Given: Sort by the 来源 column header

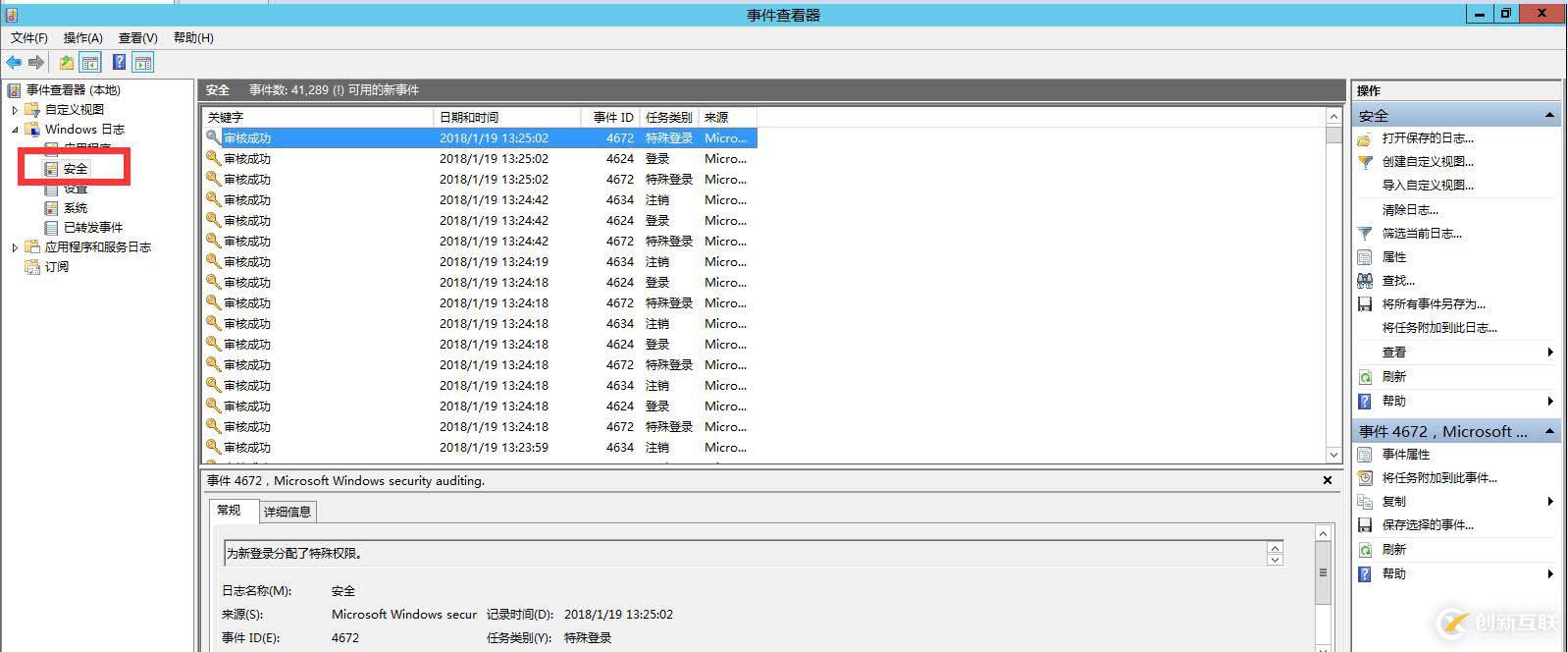Looking at the screenshot, I should tap(727, 117).
